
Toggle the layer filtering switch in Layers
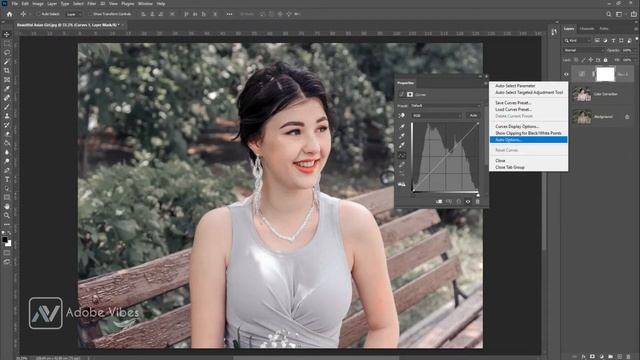[x=636, y=40]
